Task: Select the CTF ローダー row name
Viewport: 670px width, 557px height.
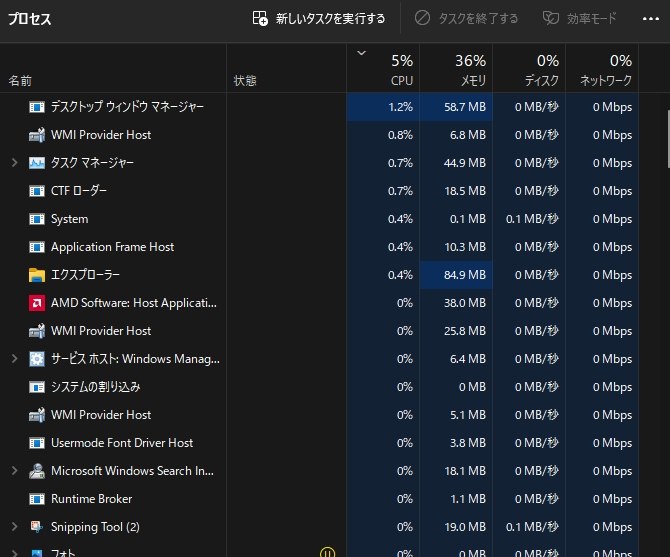Action: 79,191
